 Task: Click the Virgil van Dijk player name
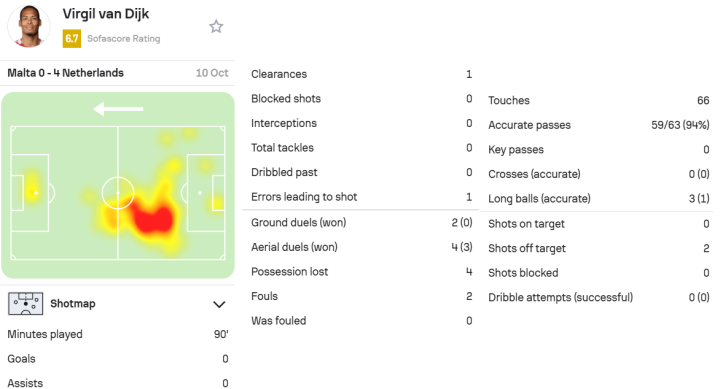coord(106,14)
